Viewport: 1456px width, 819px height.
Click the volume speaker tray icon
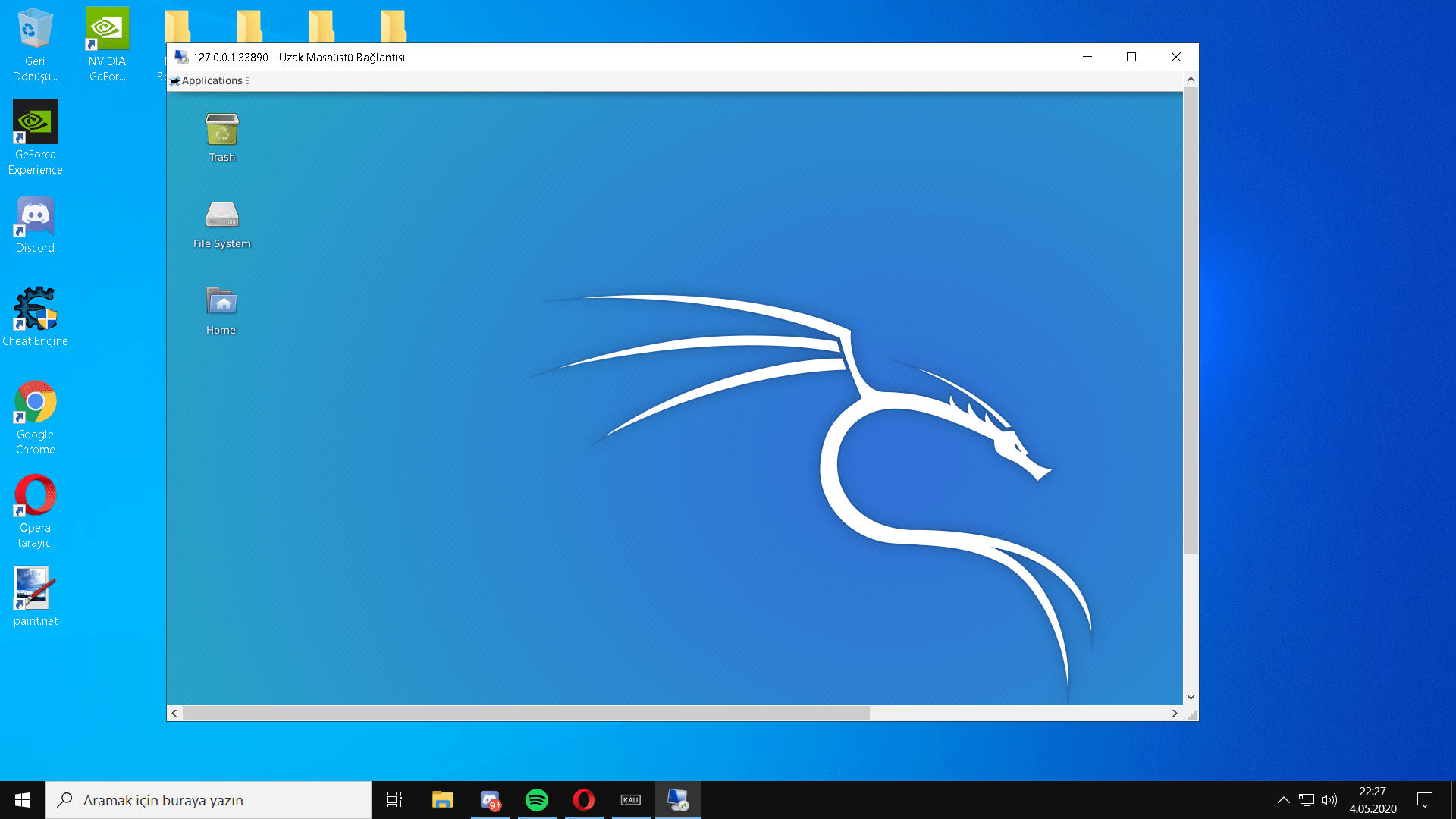point(1329,800)
